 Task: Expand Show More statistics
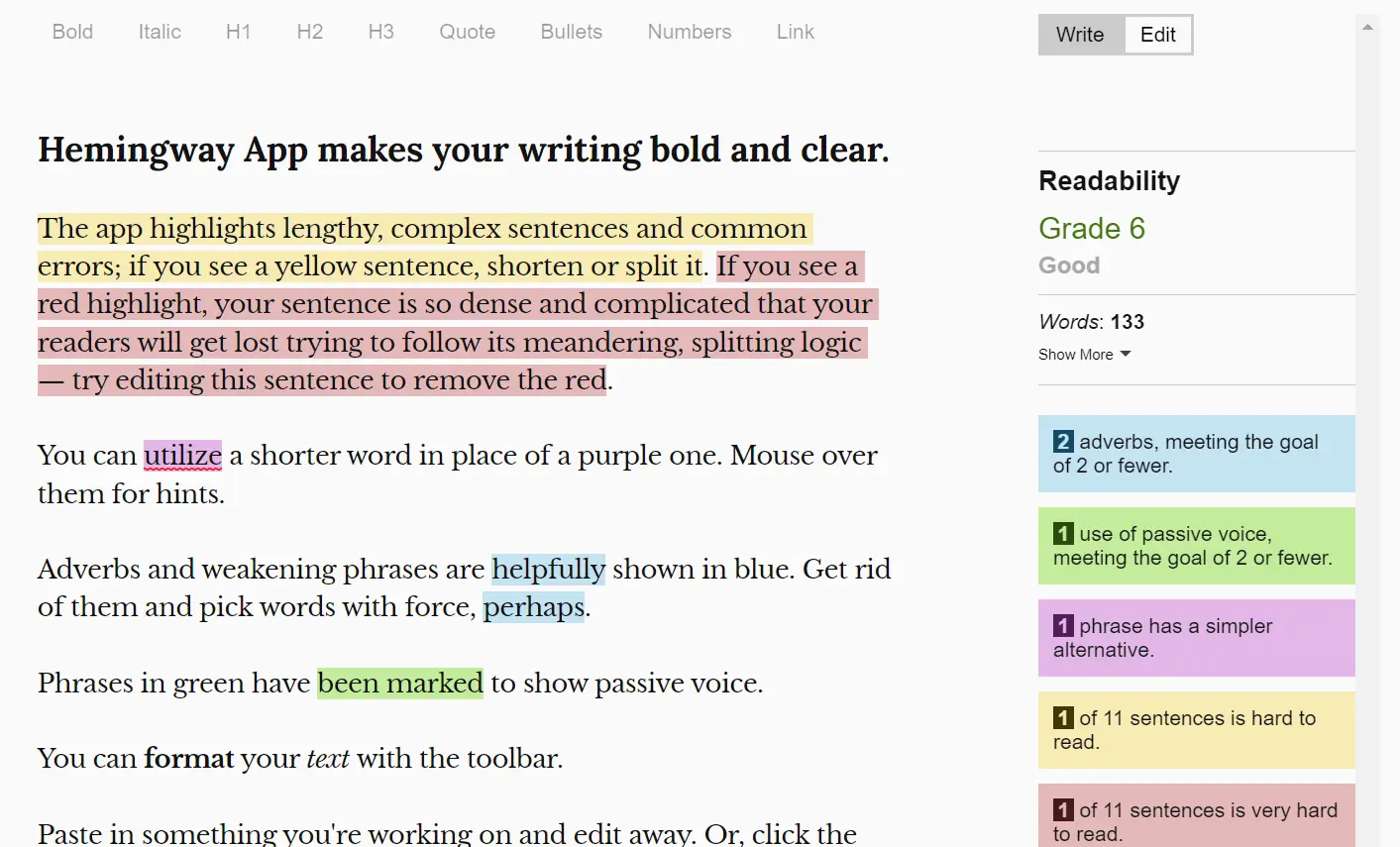point(1084,355)
